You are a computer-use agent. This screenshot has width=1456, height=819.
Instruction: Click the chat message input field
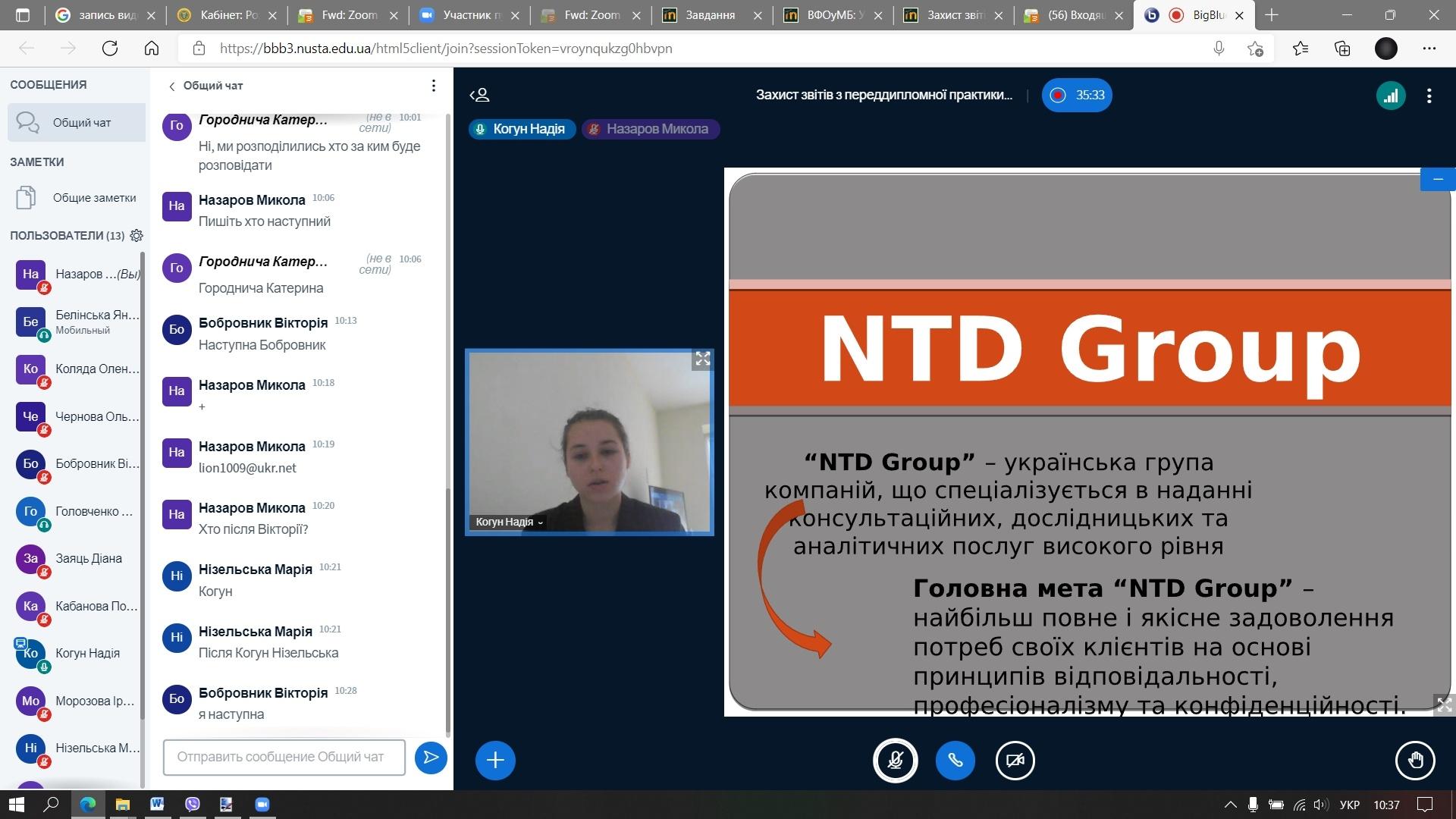tap(284, 757)
